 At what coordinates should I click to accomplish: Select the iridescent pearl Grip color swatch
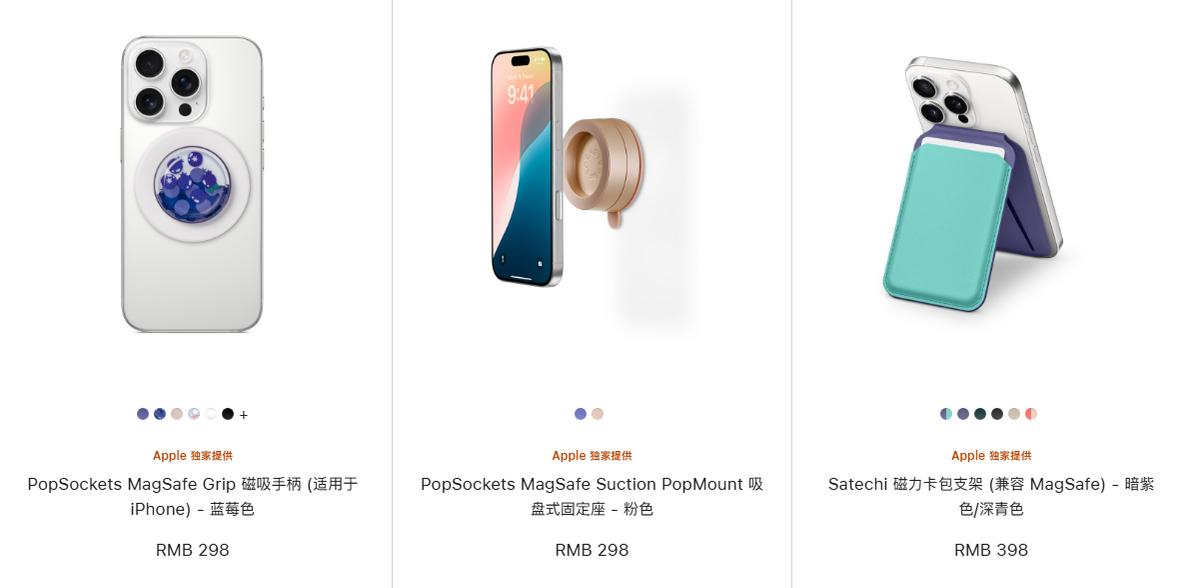194,414
